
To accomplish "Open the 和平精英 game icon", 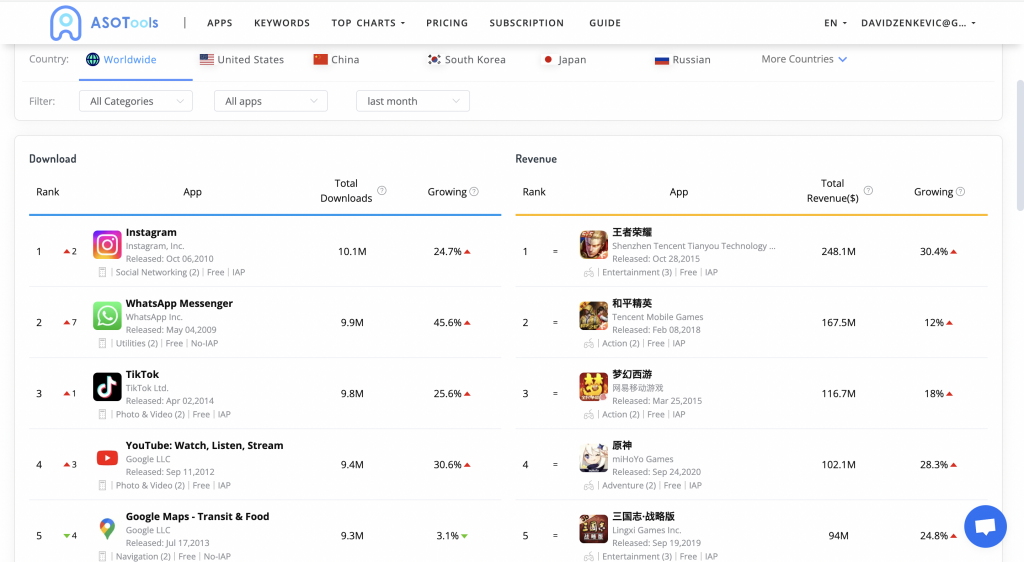I will click(x=594, y=316).
